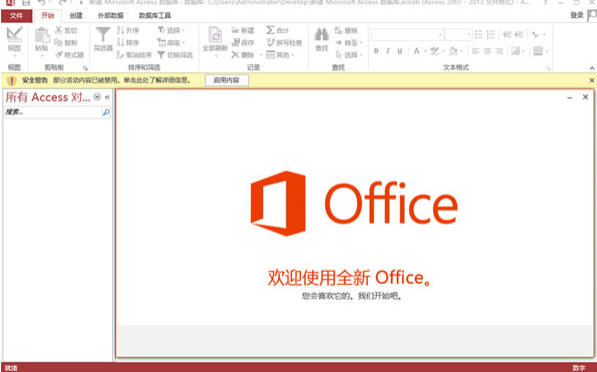Switch to the 开始 (Home) tab
This screenshot has width=597, height=372.
pyautogui.click(x=48, y=16)
